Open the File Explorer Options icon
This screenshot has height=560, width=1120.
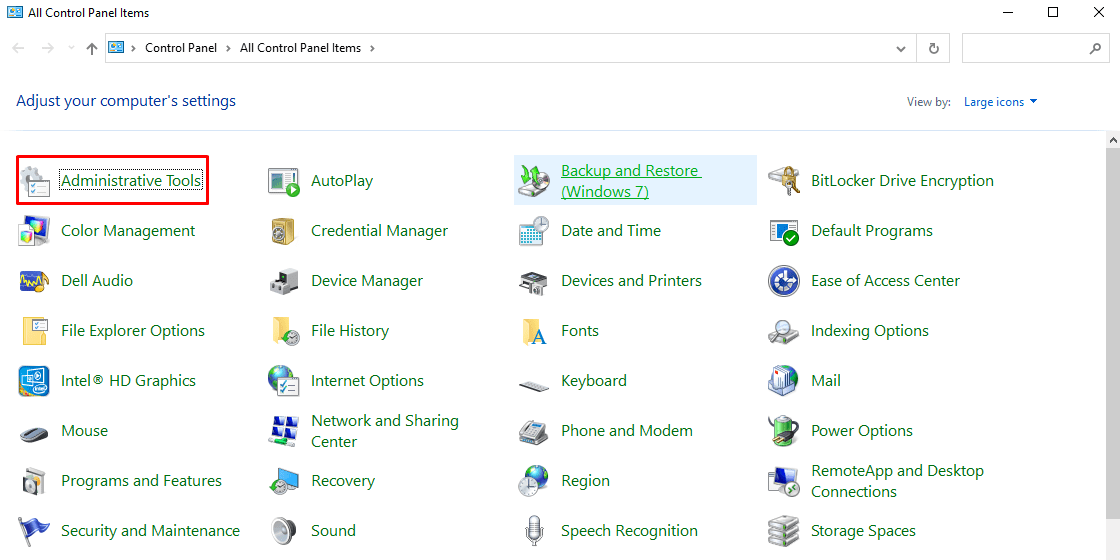(34, 331)
